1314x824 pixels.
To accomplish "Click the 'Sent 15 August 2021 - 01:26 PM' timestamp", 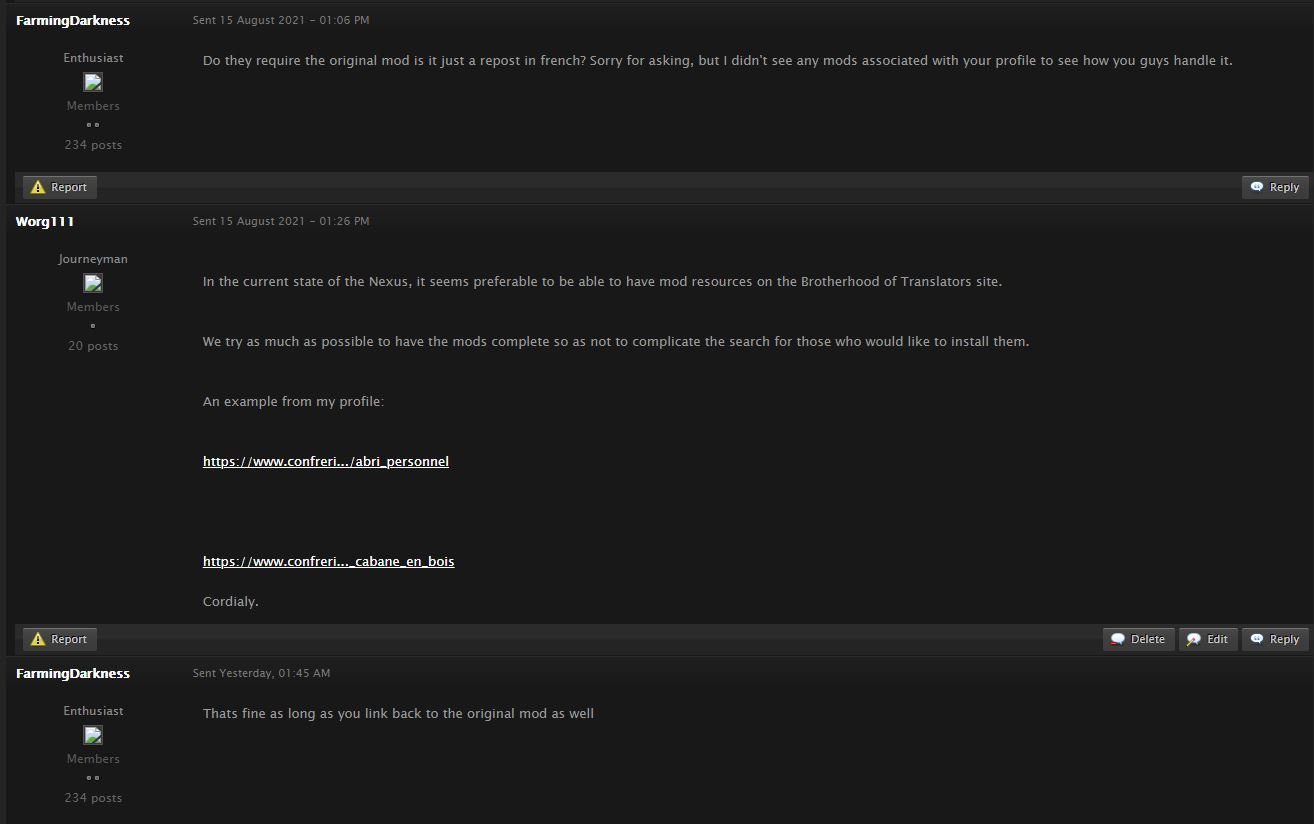I will click(281, 221).
